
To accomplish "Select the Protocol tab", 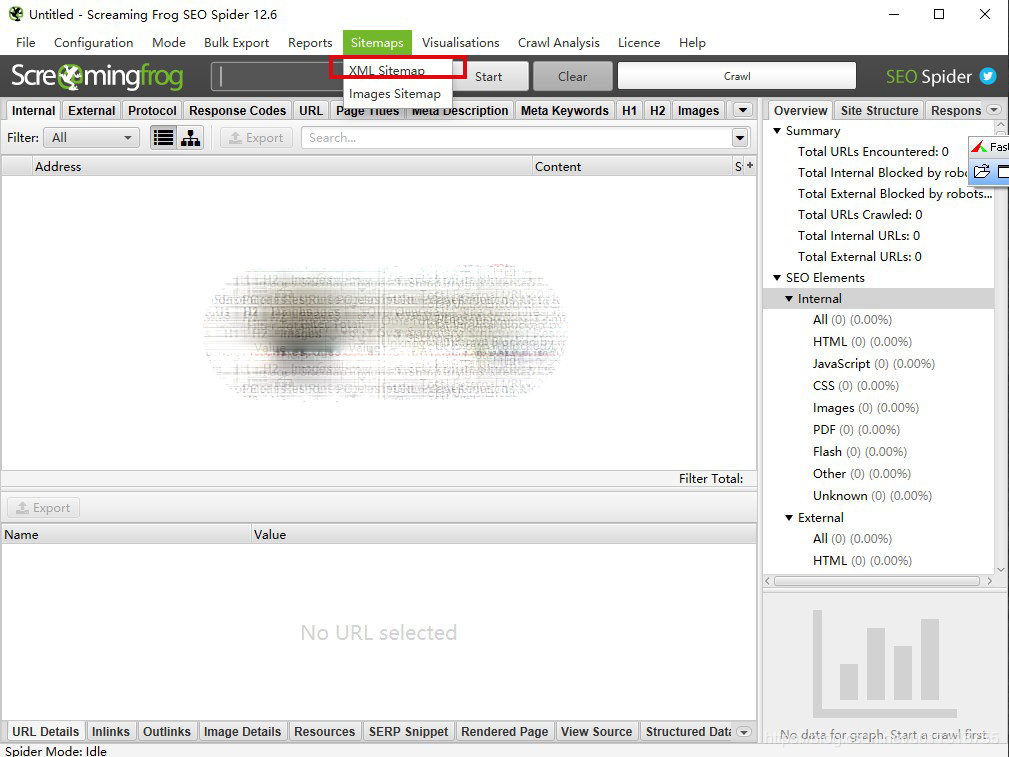I will pos(152,111).
